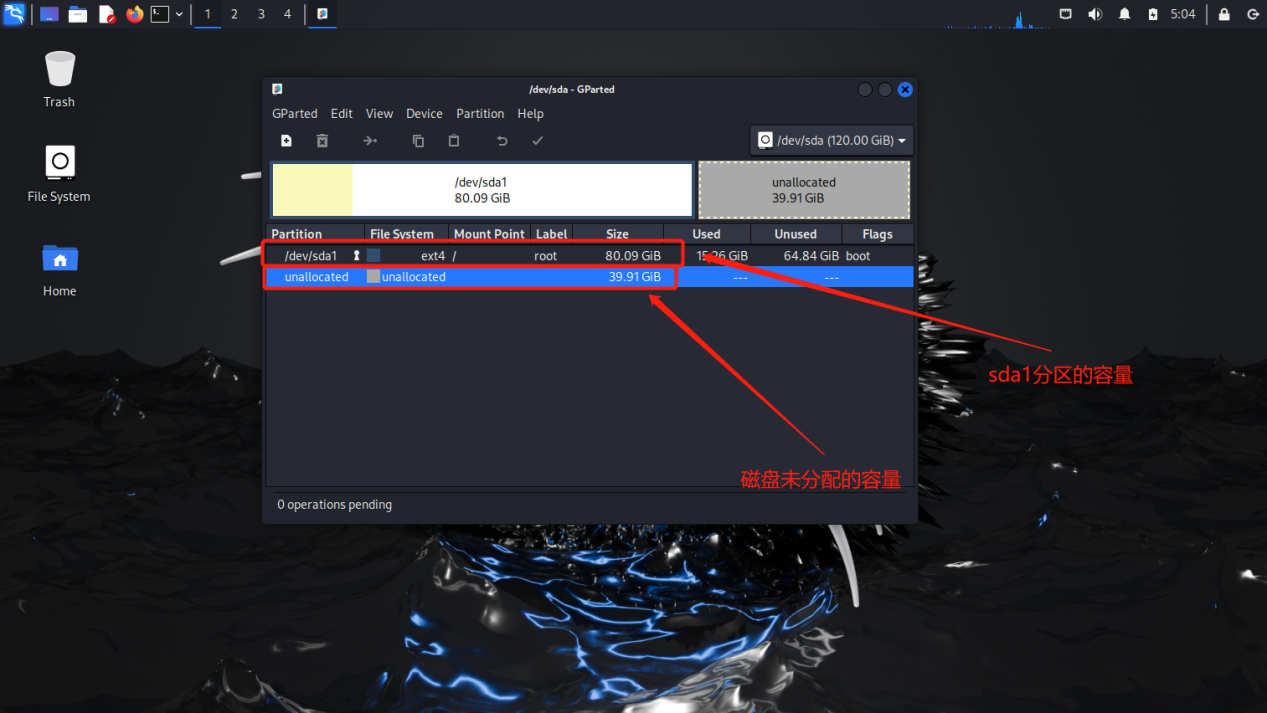This screenshot has width=1267, height=713.
Task: Undo the last operation via the toolbar
Action: click(x=502, y=141)
